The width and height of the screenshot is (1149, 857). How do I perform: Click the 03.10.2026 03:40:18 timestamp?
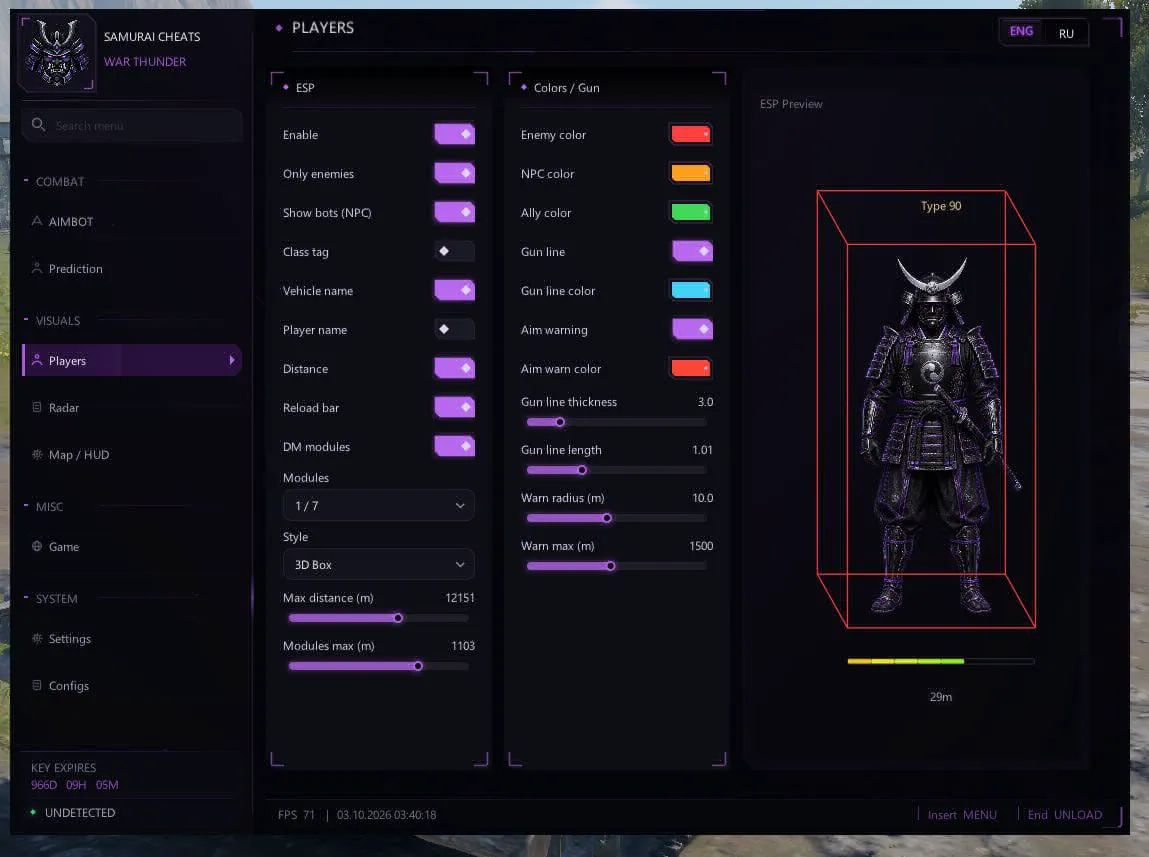click(x=386, y=815)
